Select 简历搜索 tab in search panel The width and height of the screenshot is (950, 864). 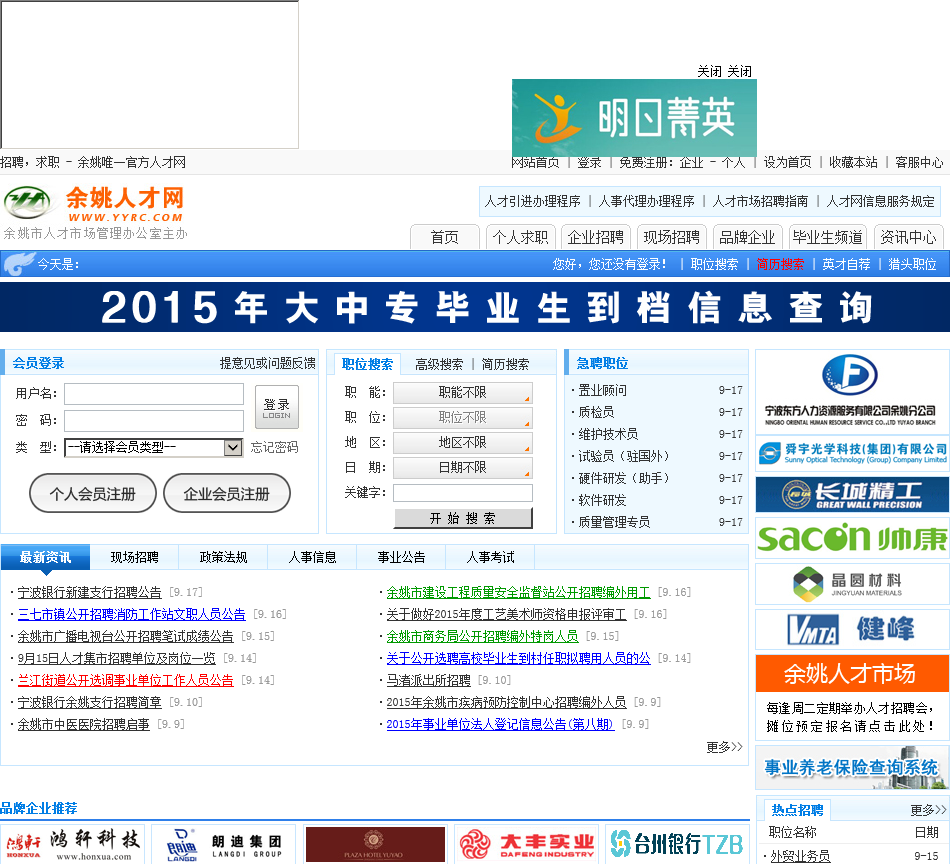click(x=505, y=364)
